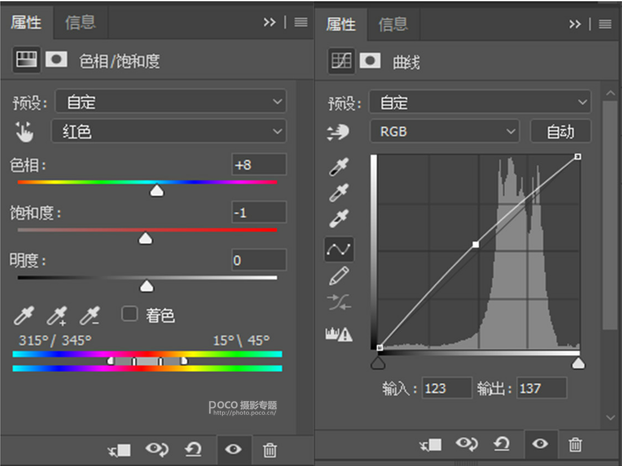622x466 pixels.
Task: Select the curve top-right end point
Action: pos(578,157)
